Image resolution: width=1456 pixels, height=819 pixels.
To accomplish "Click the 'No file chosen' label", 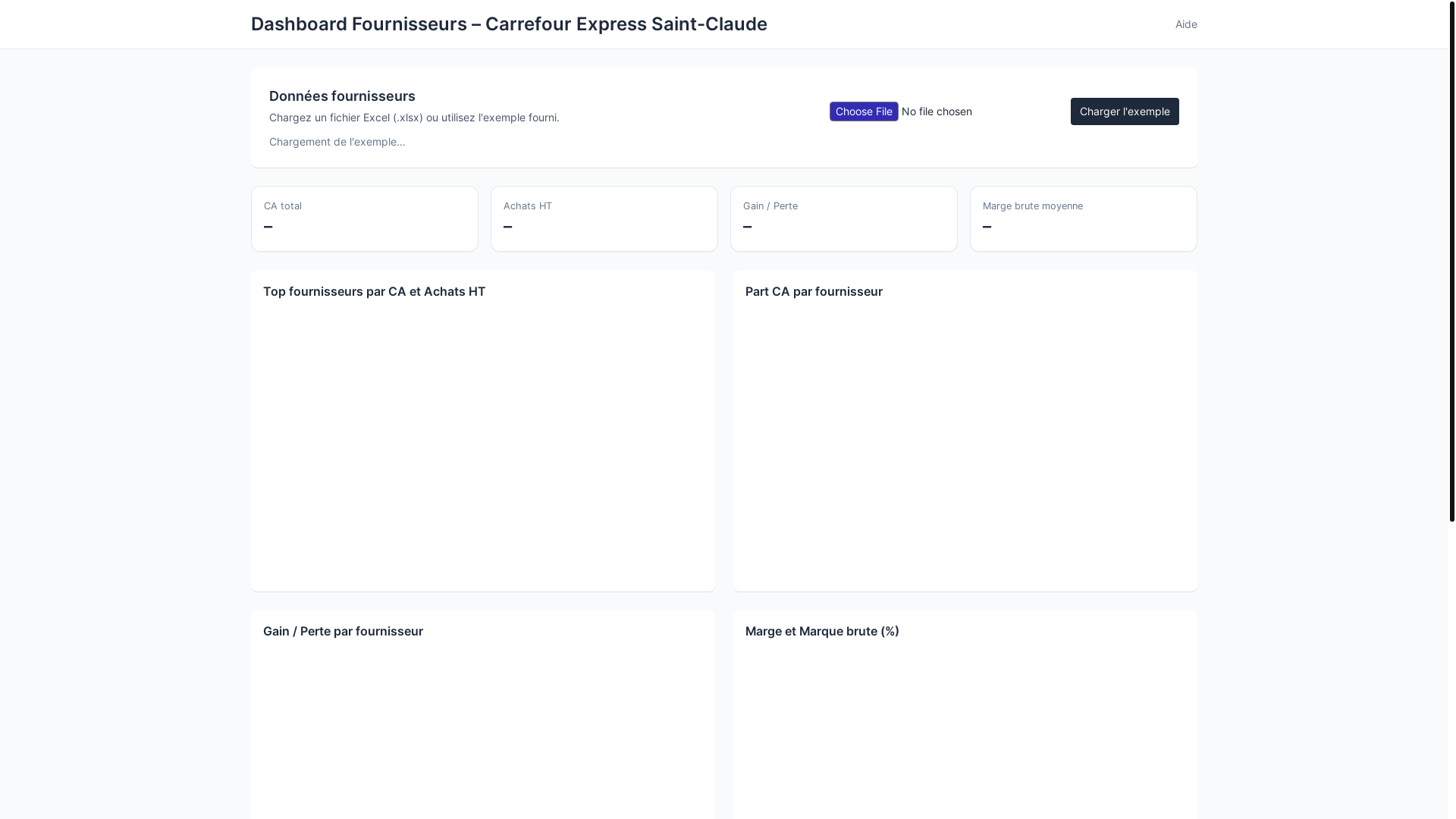I will [x=937, y=111].
